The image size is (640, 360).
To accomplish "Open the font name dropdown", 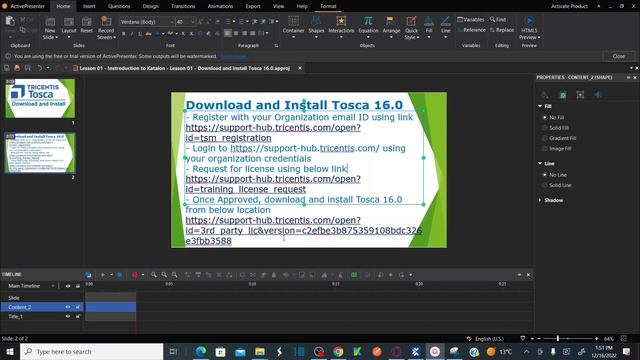I will (x=171, y=22).
